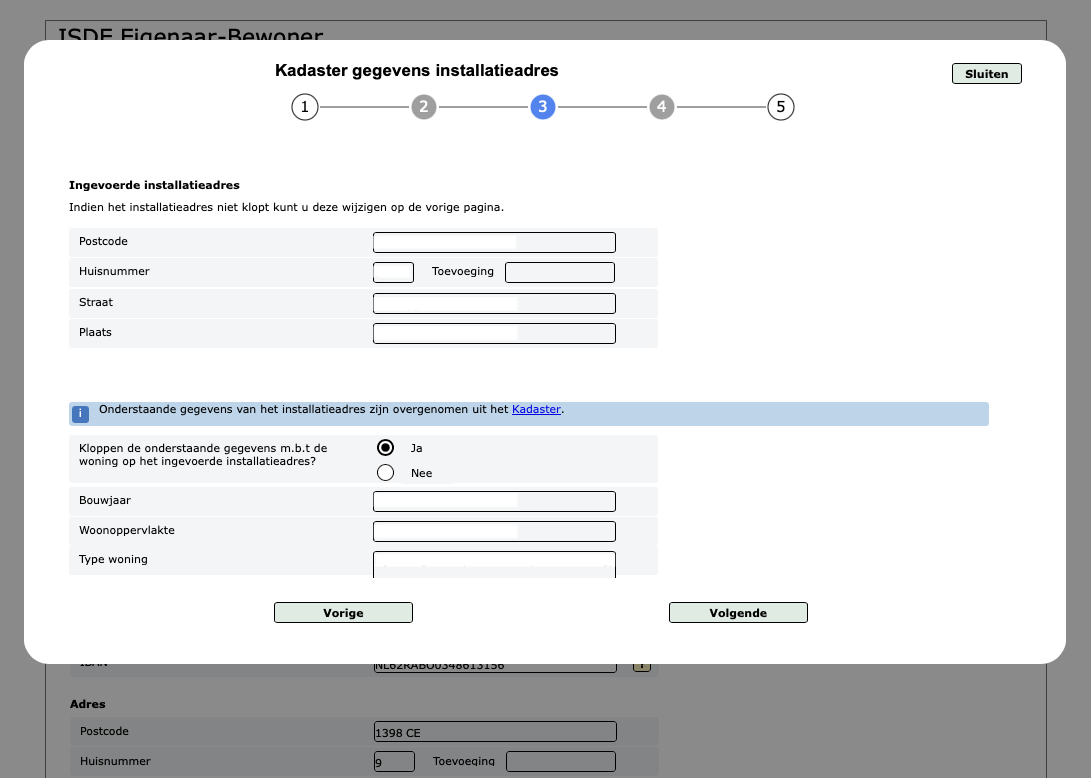Click the Toevoeging input field

tap(559, 271)
